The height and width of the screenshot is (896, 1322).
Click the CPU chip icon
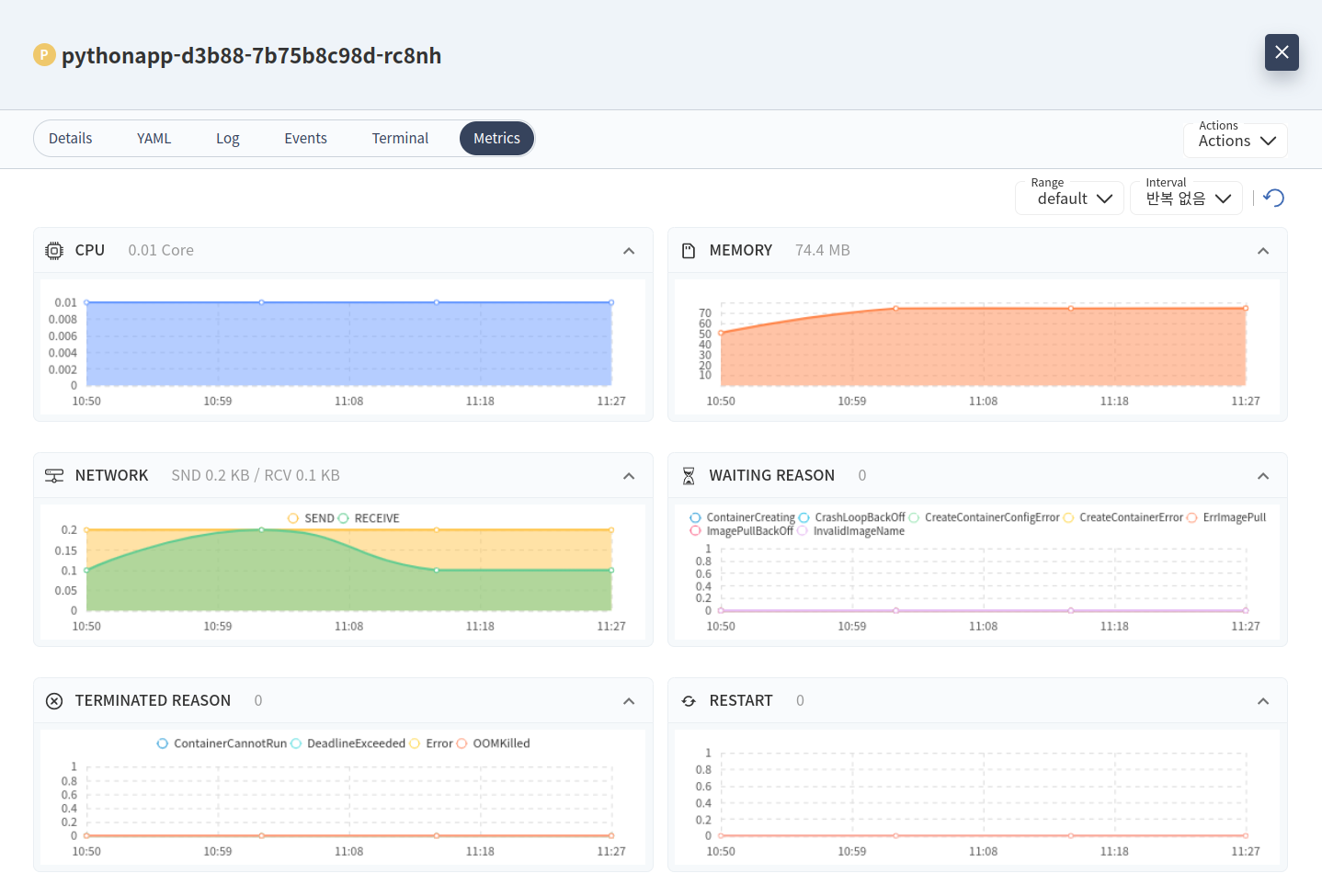(54, 251)
